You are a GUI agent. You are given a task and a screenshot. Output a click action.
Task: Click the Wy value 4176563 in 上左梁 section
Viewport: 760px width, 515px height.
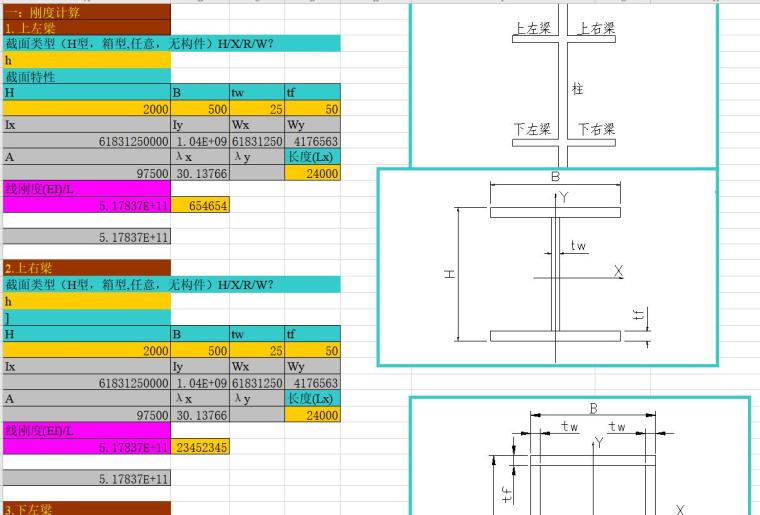(x=312, y=141)
